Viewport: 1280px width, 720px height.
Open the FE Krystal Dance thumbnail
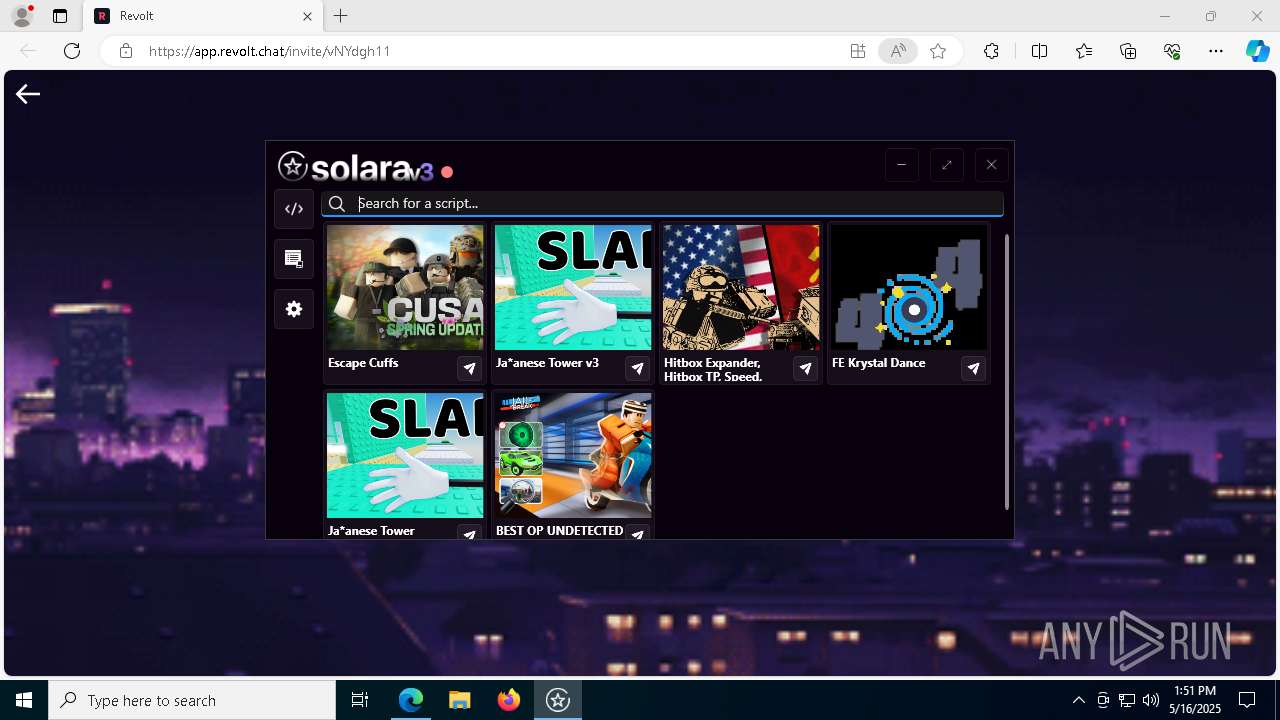click(909, 287)
